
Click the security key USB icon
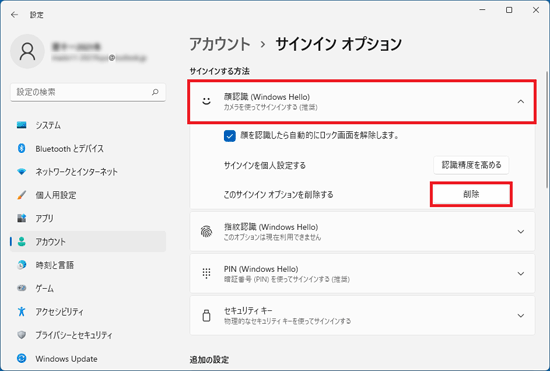[207, 315]
